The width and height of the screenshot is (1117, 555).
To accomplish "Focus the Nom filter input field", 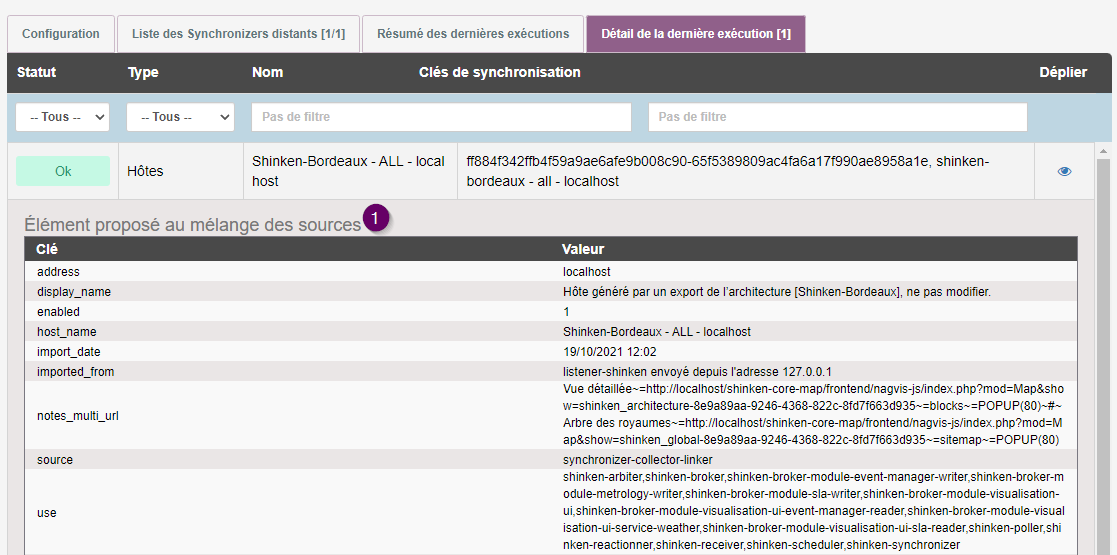I will point(441,117).
